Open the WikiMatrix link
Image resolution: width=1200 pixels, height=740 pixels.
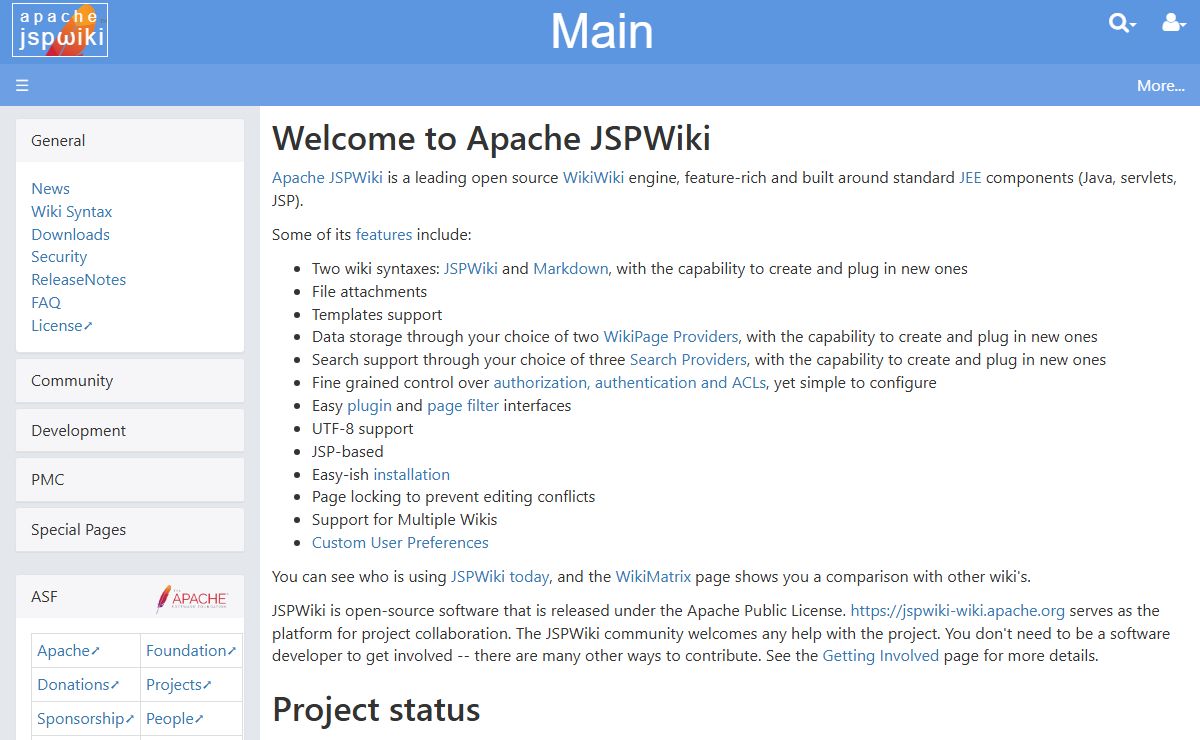[653, 577]
